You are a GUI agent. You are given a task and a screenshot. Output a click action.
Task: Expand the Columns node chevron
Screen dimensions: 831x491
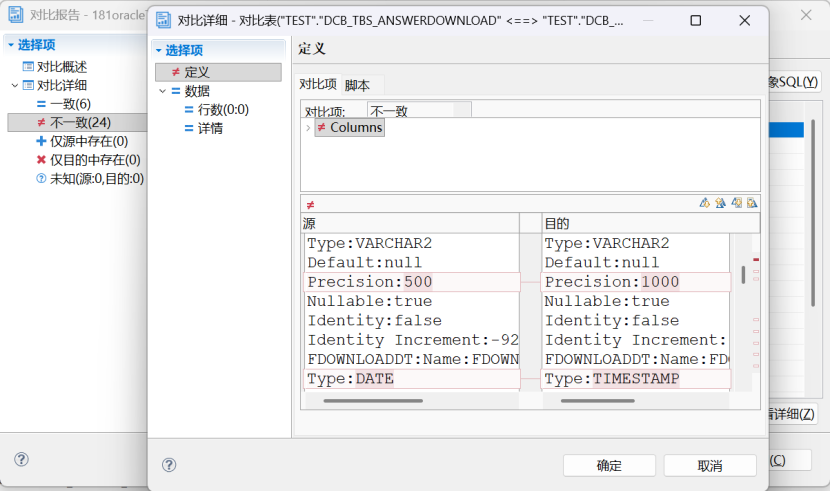tap(308, 128)
